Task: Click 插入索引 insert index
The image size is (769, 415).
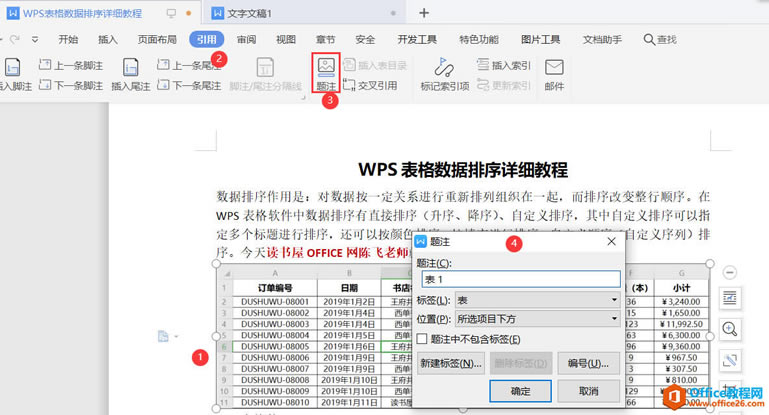Action: 504,65
